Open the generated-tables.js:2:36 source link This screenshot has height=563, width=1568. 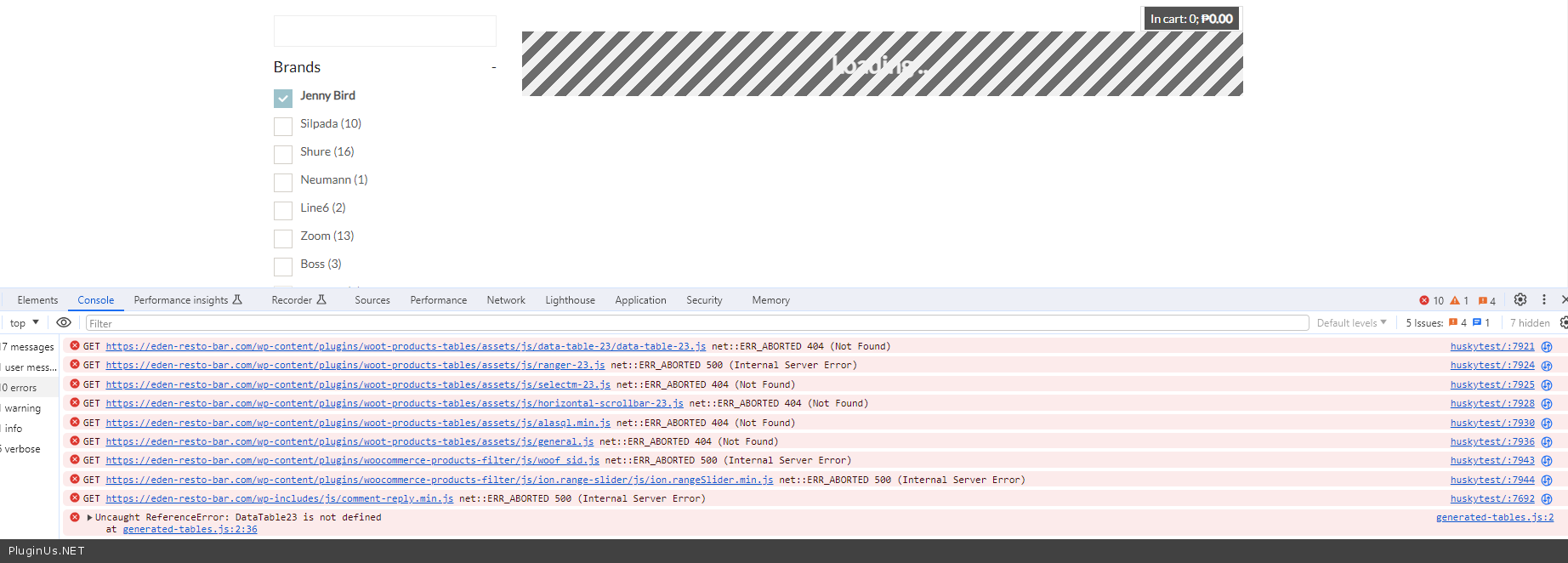(x=190, y=529)
